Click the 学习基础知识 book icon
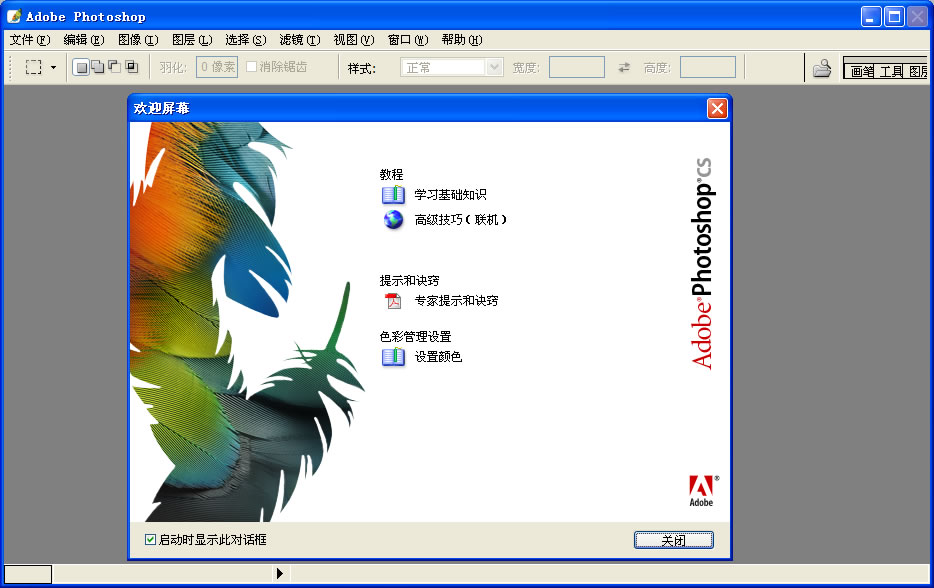This screenshot has width=934, height=588. [x=392, y=194]
